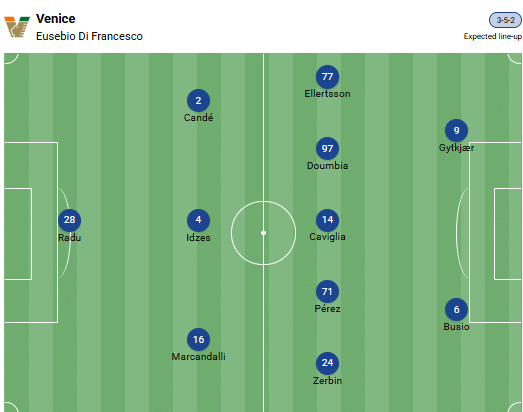Image resolution: width=523 pixels, height=412 pixels.
Task: Select Idzes number 4 player marker
Action: [x=198, y=220]
